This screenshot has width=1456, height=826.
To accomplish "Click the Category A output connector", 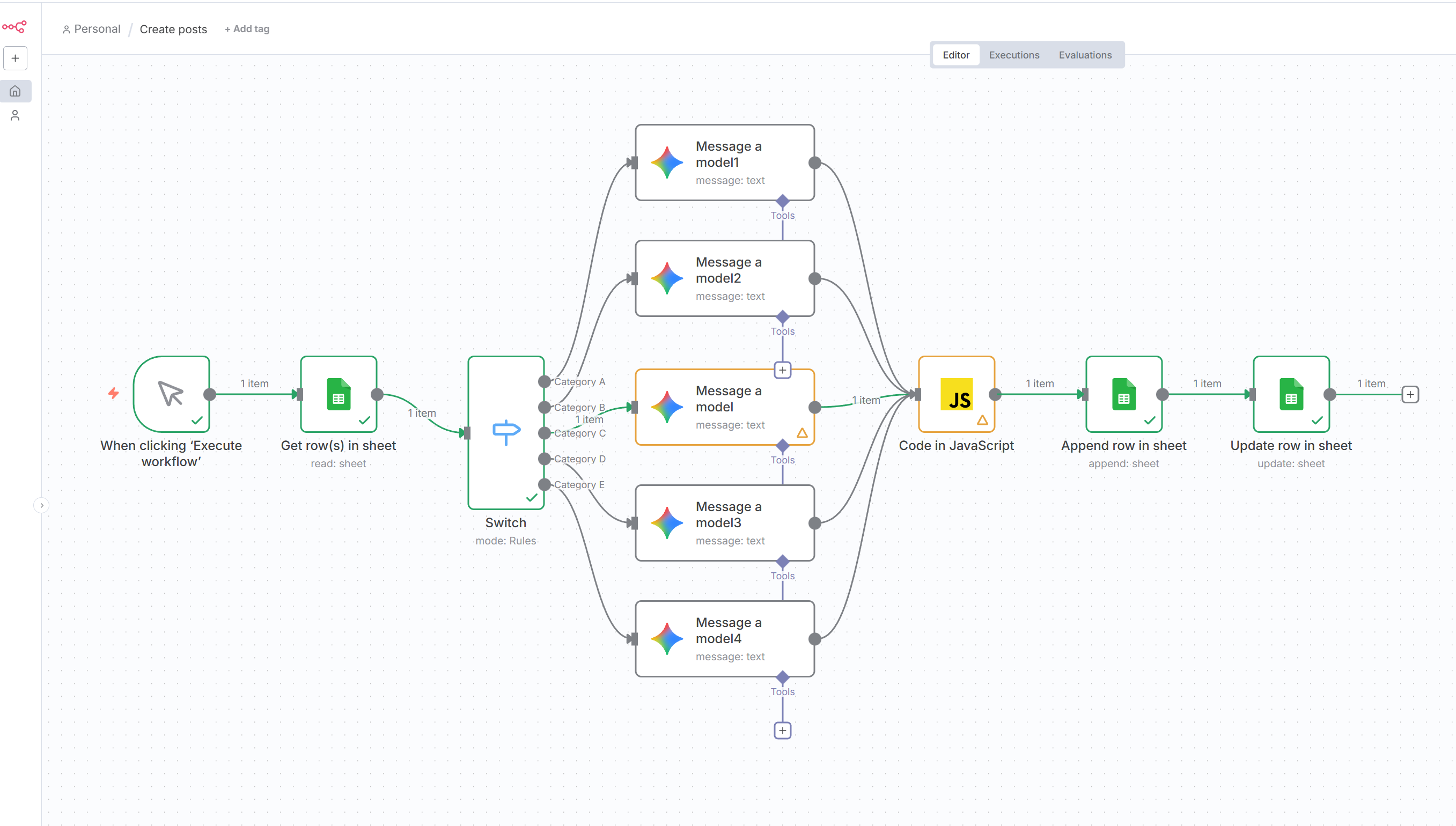I will [x=544, y=381].
